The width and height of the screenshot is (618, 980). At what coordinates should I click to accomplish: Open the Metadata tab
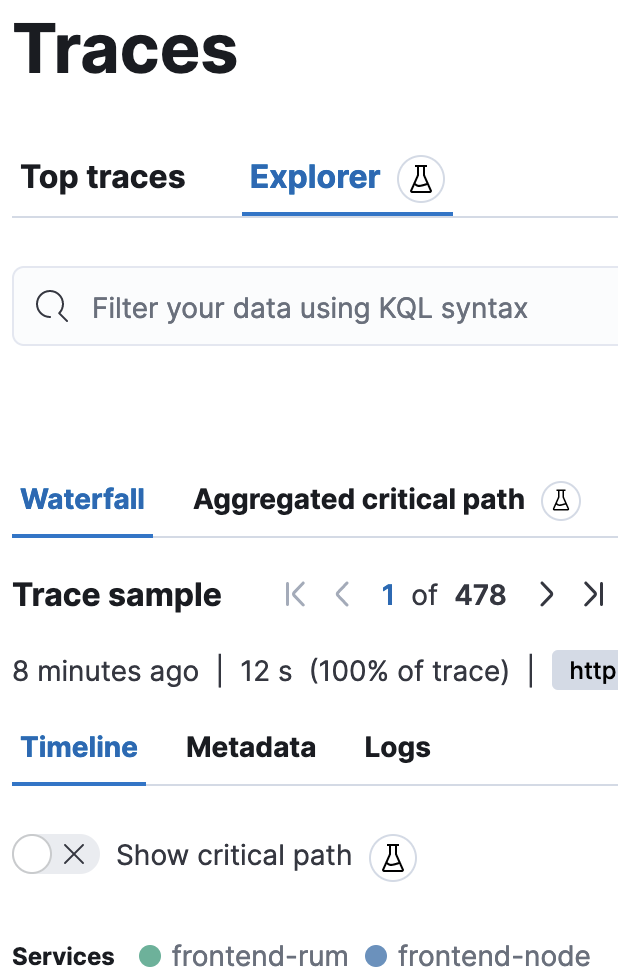pos(250,747)
